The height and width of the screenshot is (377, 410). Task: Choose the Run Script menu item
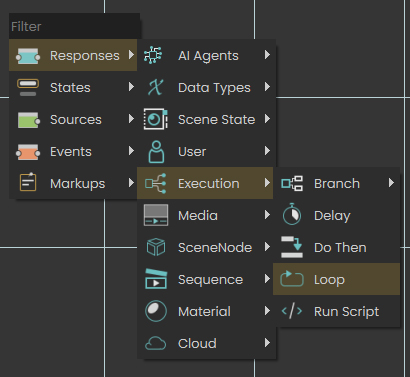(x=336, y=311)
